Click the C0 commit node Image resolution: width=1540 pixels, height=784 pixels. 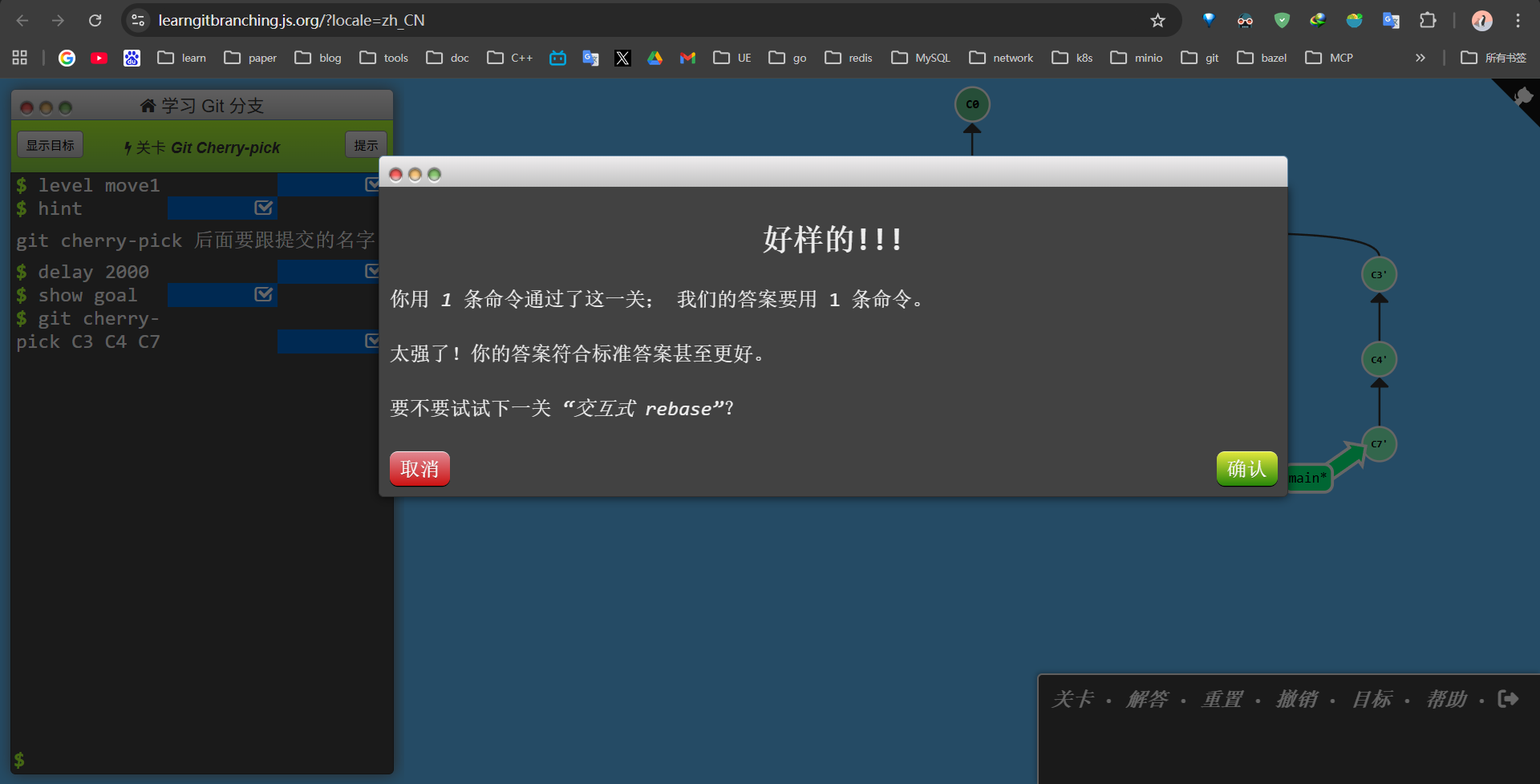pos(972,104)
